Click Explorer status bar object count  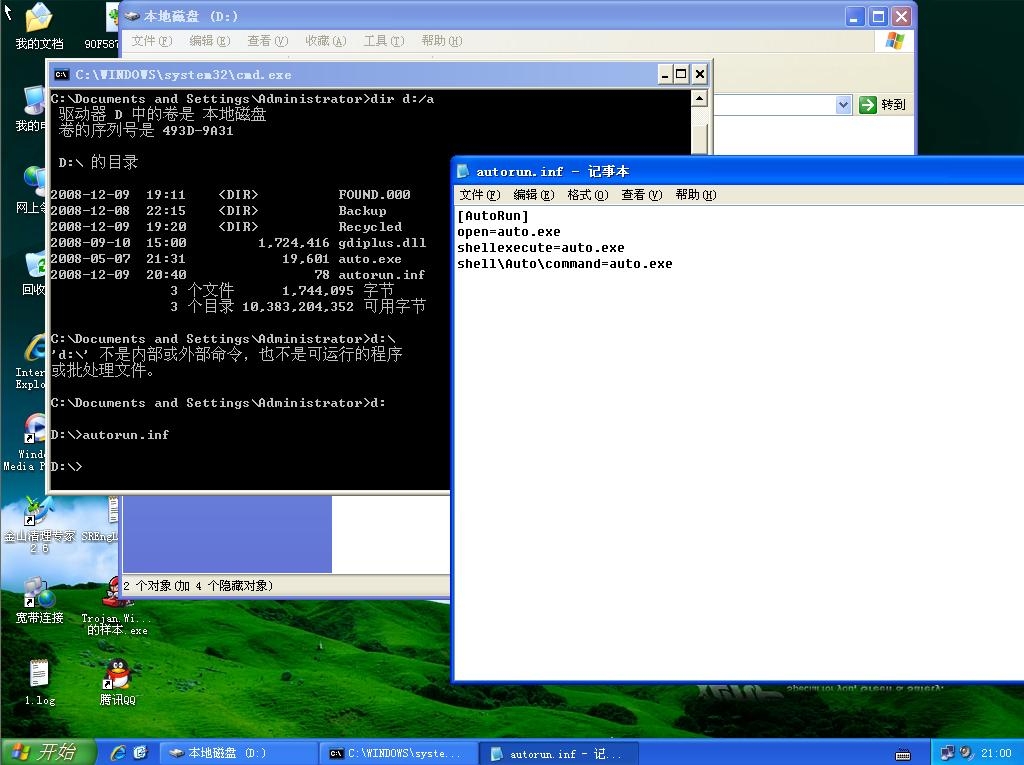click(x=198, y=586)
